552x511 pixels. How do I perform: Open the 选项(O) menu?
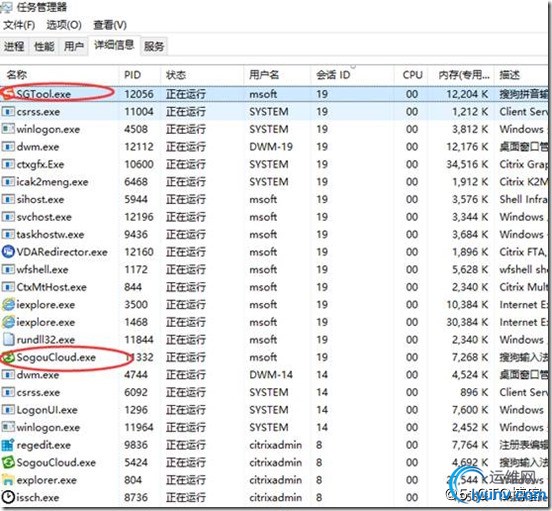click(64, 25)
